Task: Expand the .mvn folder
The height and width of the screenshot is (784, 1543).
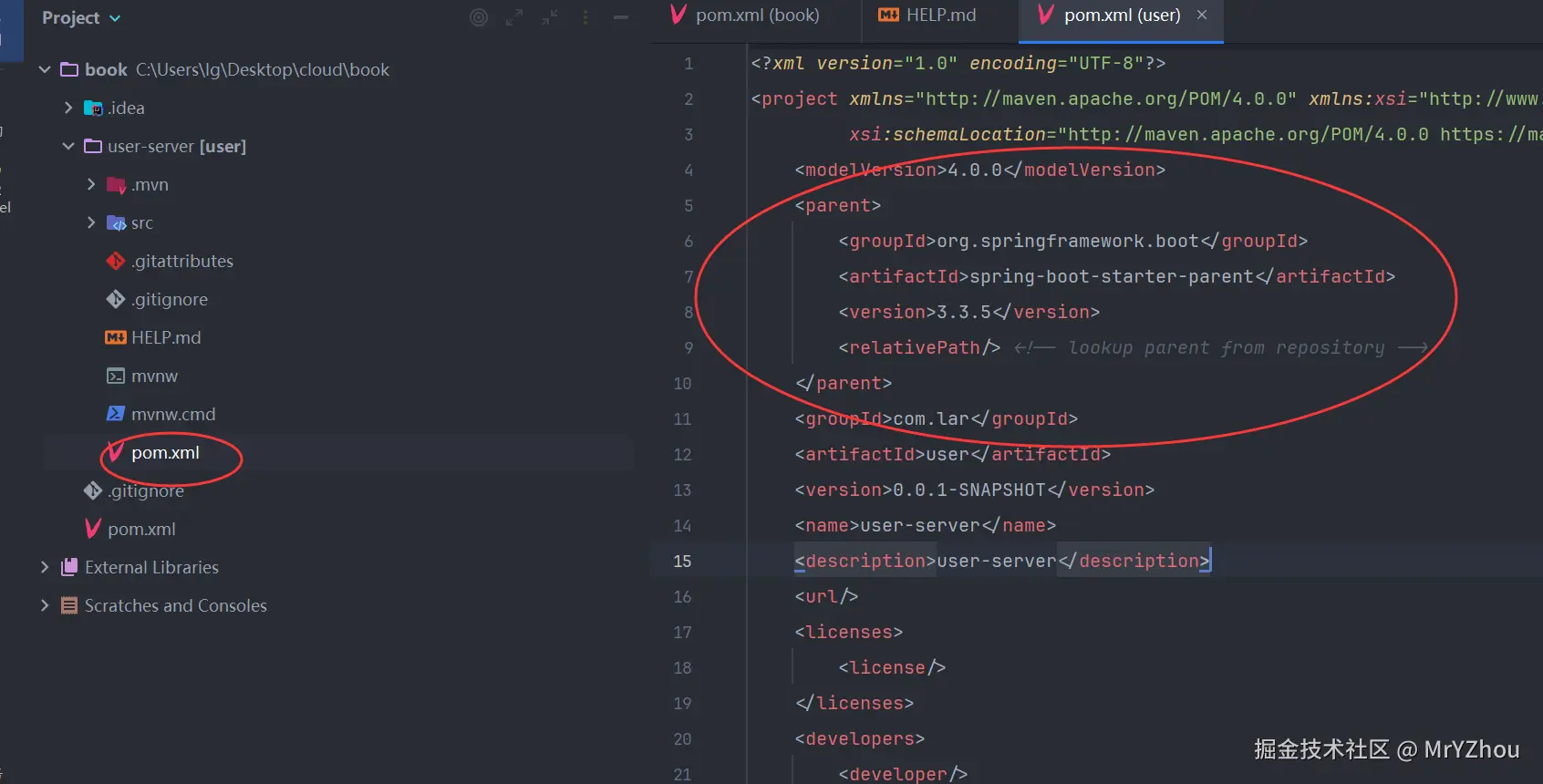Action: [90, 184]
